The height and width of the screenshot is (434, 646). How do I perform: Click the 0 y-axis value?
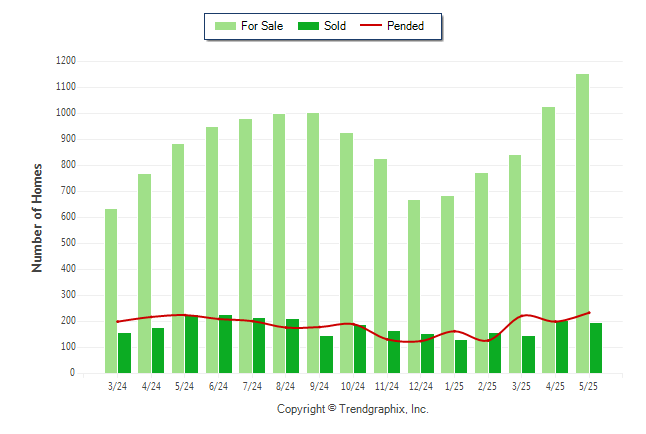73,372
